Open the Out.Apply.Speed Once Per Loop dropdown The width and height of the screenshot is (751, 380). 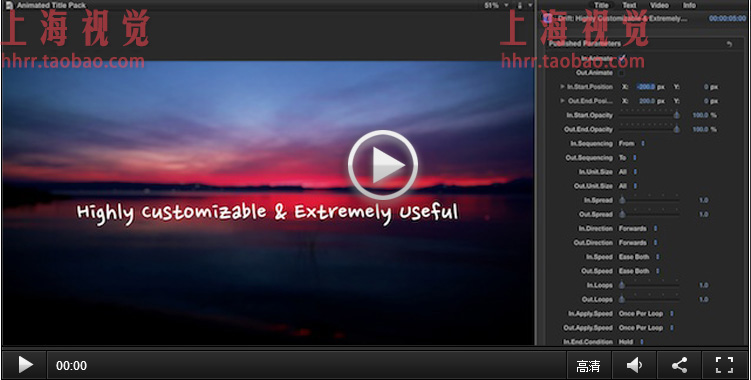pyautogui.click(x=646, y=328)
